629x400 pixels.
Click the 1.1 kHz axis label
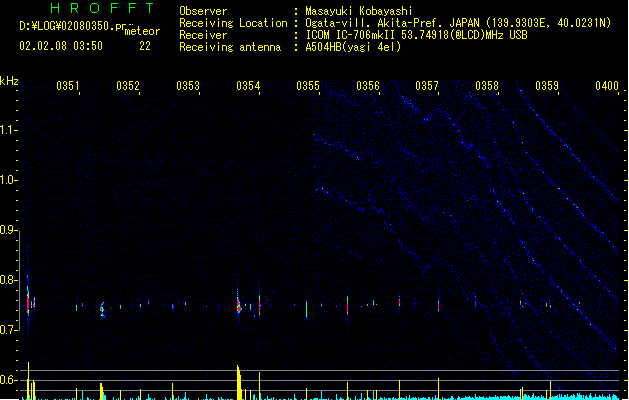click(8, 130)
